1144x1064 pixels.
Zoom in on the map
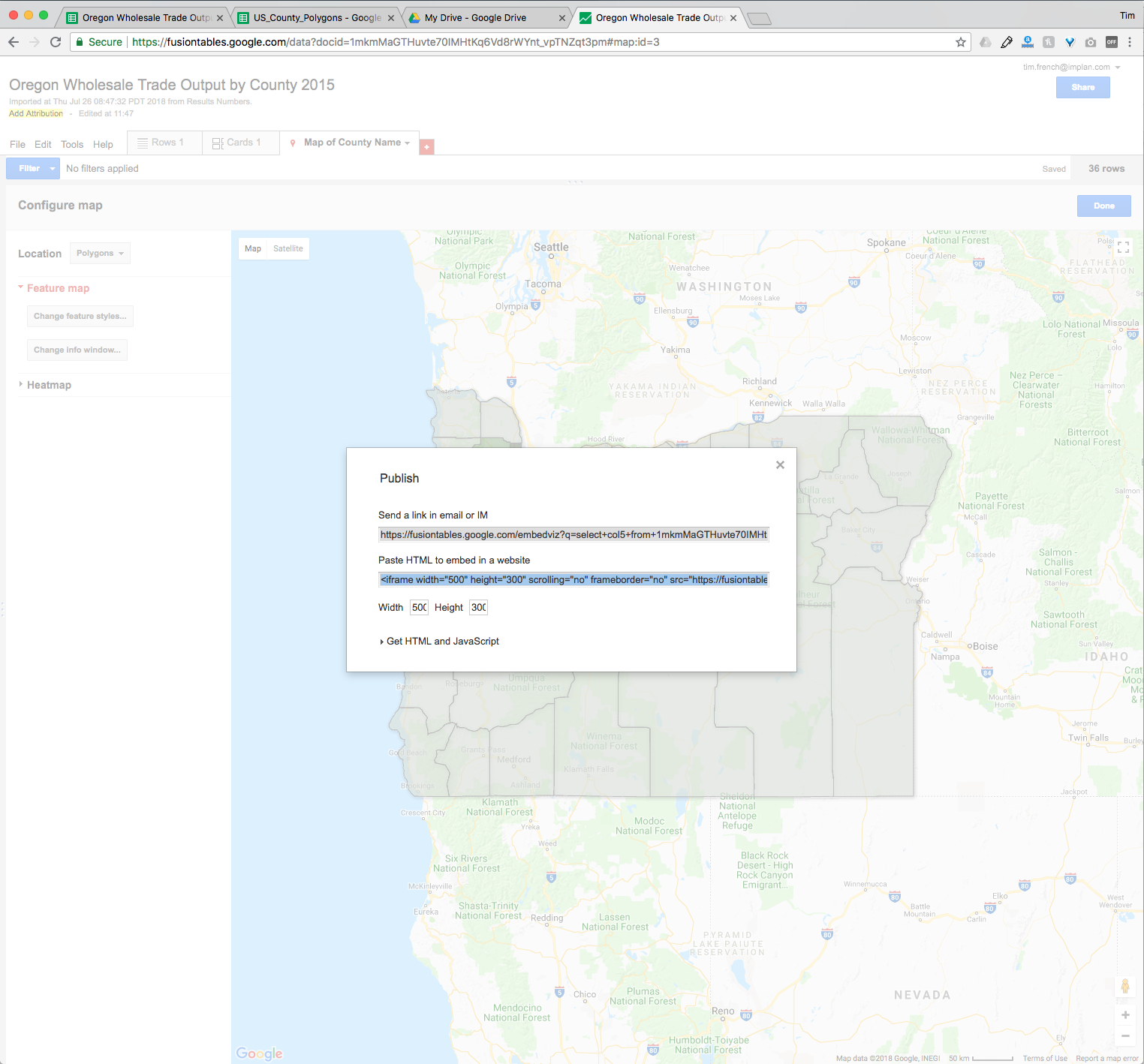(x=1125, y=1015)
